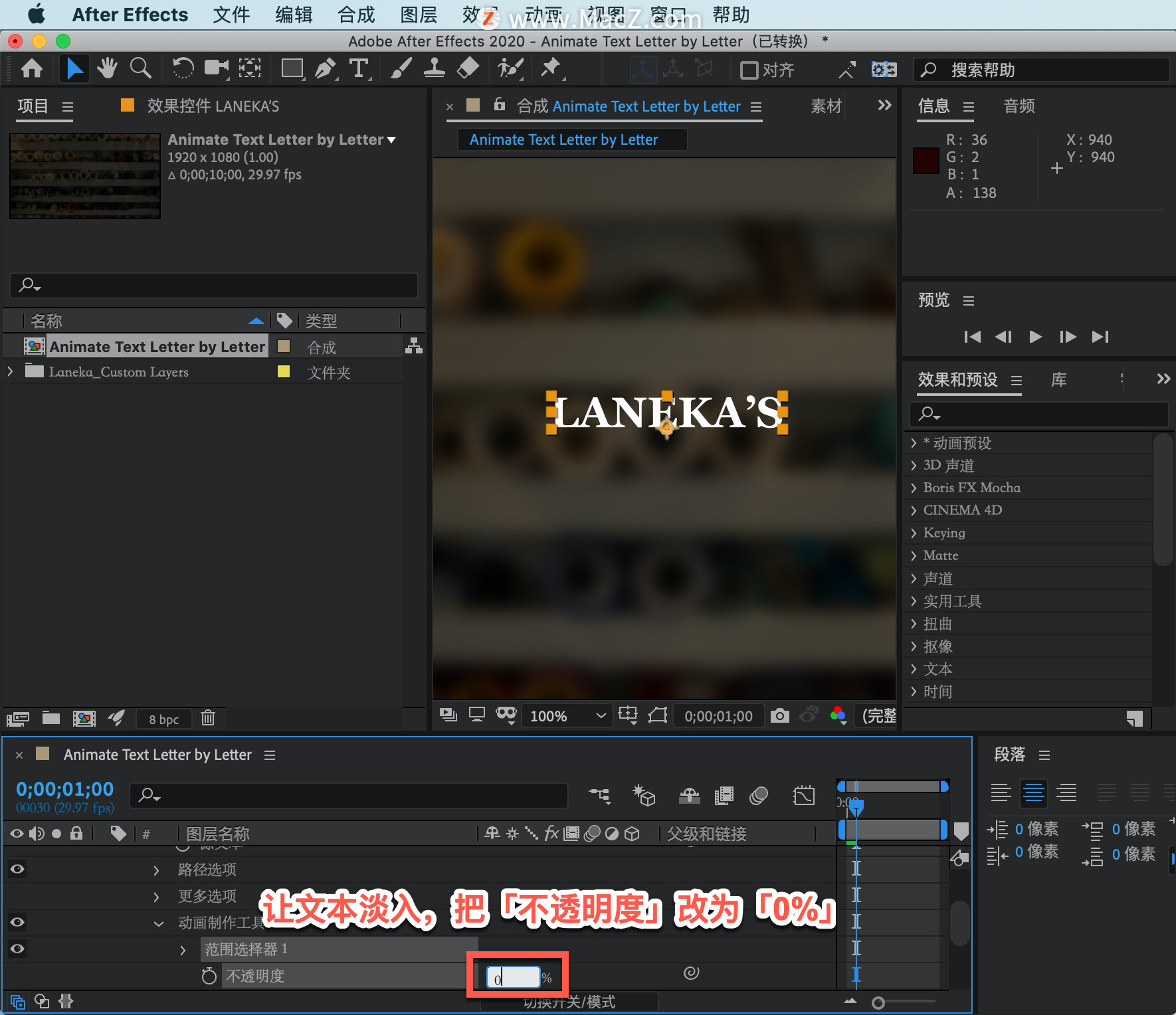Expand the 动画预设 category
1176x1015 pixels.
coord(914,443)
